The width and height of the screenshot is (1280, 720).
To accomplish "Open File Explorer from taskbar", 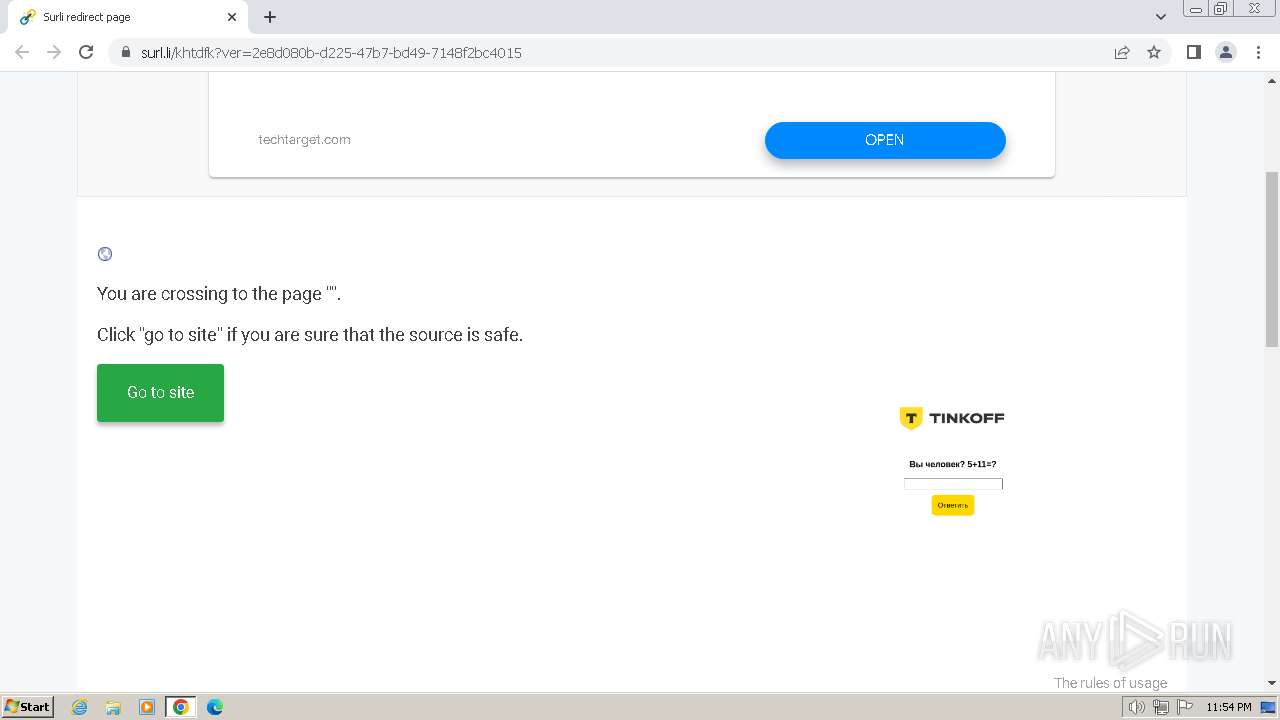I will tap(113, 707).
